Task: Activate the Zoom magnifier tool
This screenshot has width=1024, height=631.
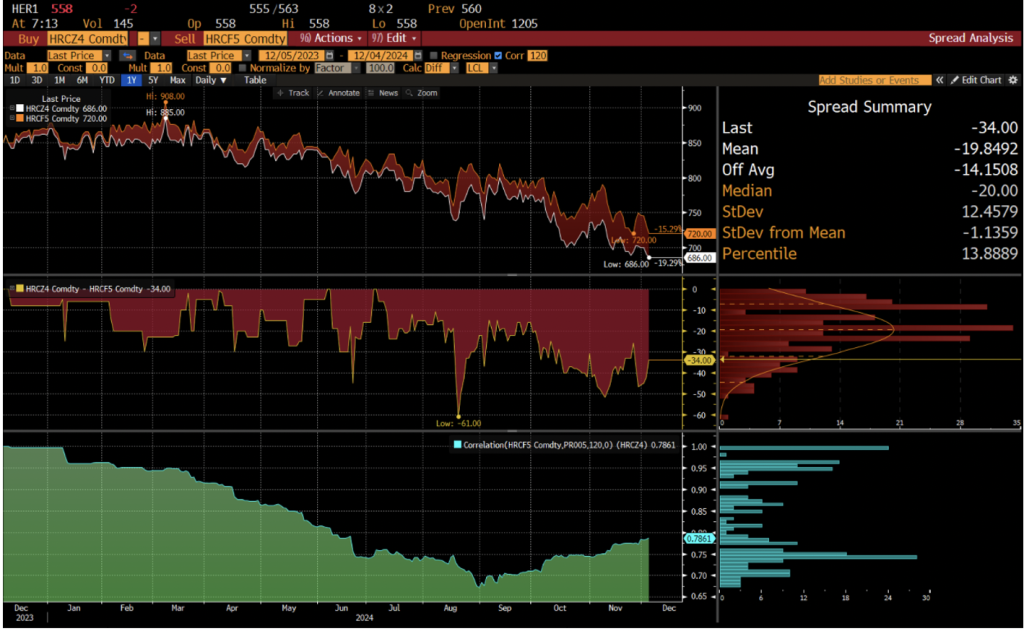Action: point(423,92)
